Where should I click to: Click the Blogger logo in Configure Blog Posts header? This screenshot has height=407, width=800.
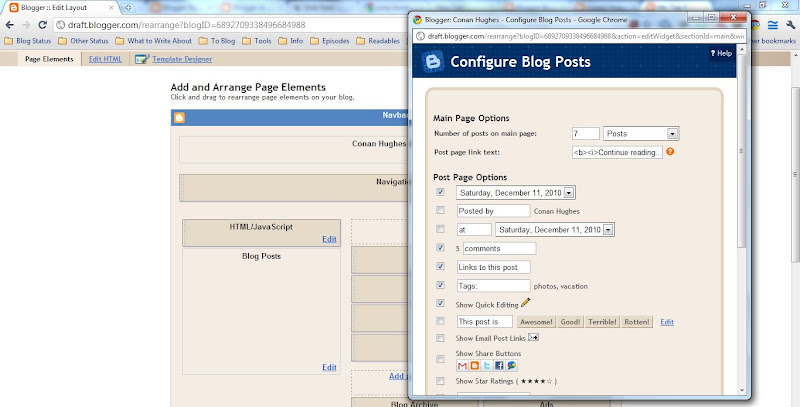coord(433,62)
